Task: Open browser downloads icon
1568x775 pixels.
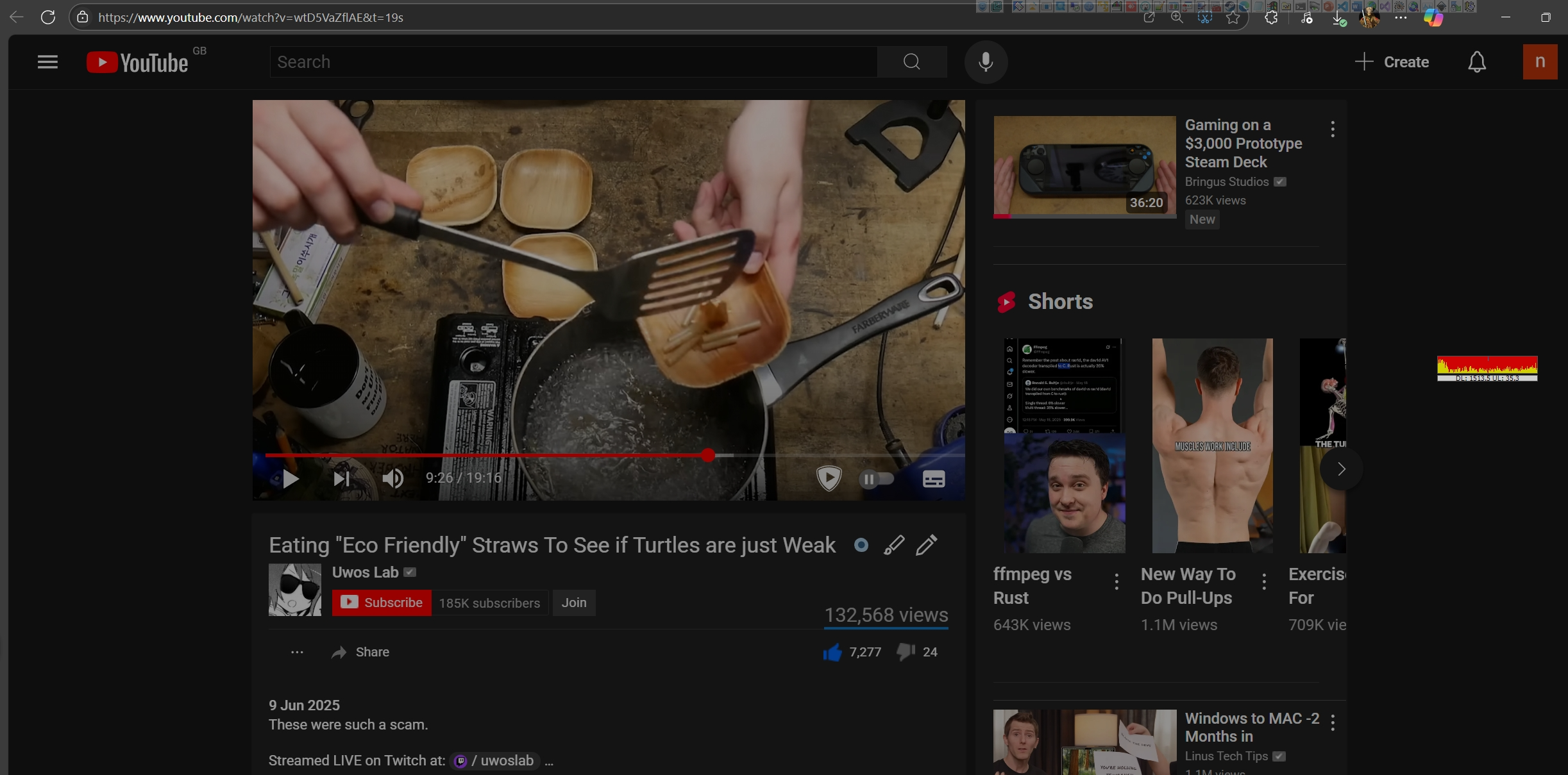Action: click(1338, 19)
